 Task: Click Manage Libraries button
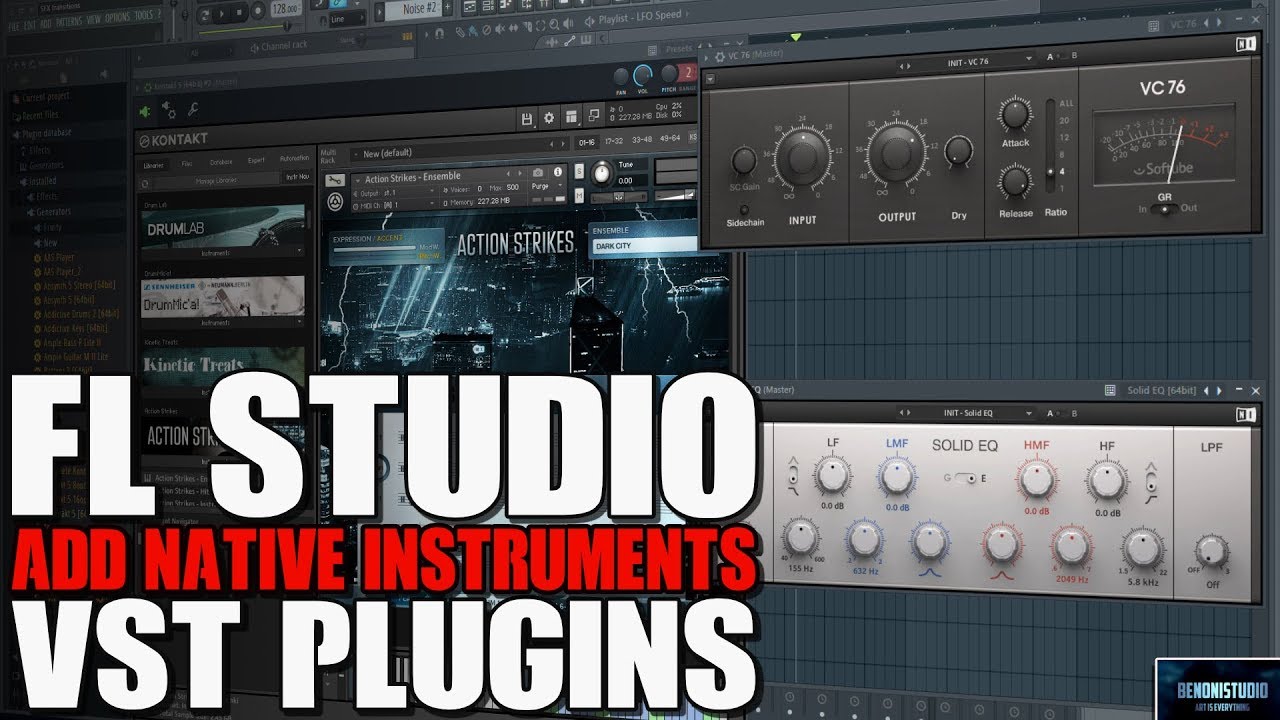pos(215,182)
